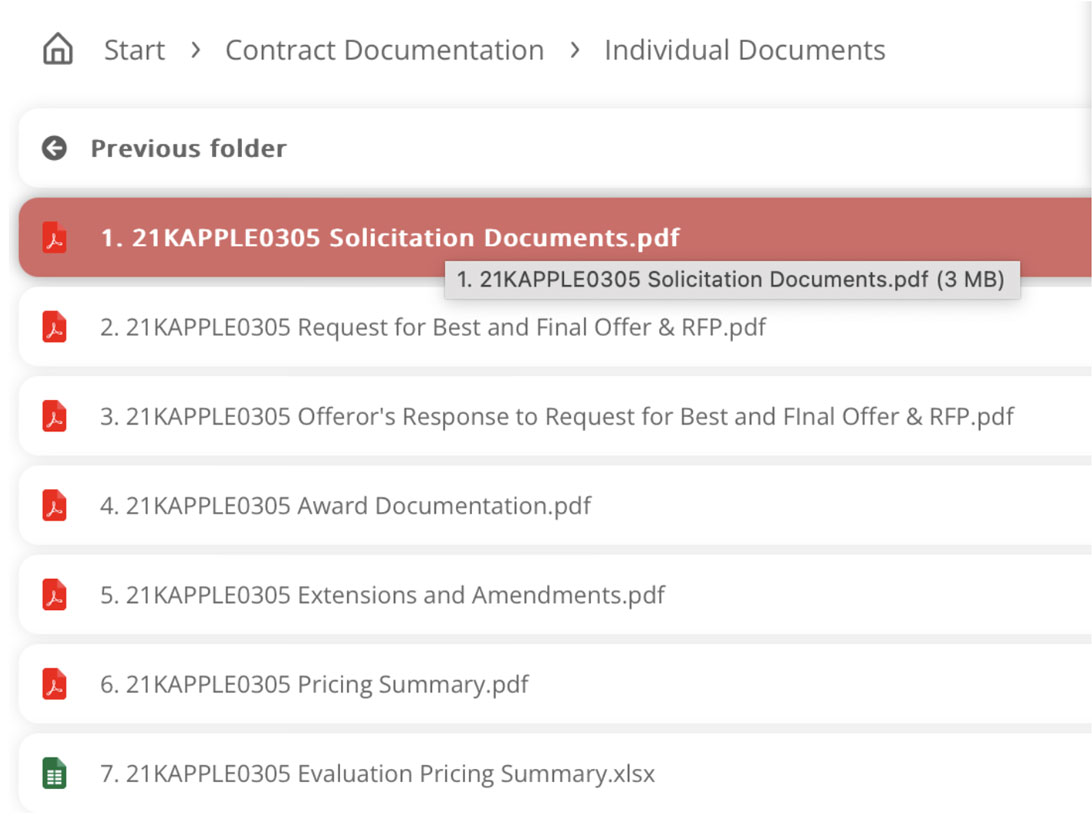Click the home icon in breadcrumb
Viewport: 1092px width, 830px height.
tap(58, 49)
